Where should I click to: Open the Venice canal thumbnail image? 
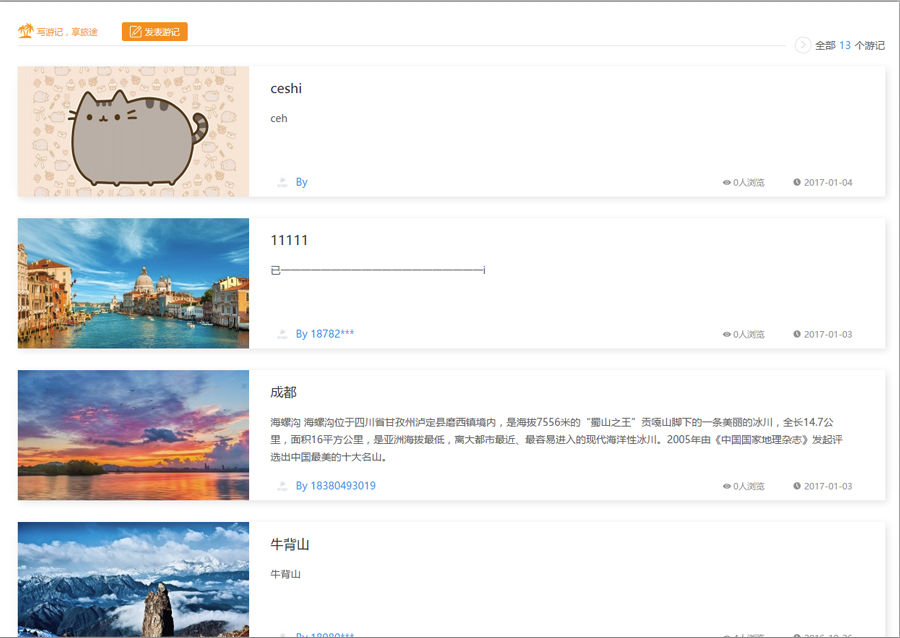coord(133,283)
